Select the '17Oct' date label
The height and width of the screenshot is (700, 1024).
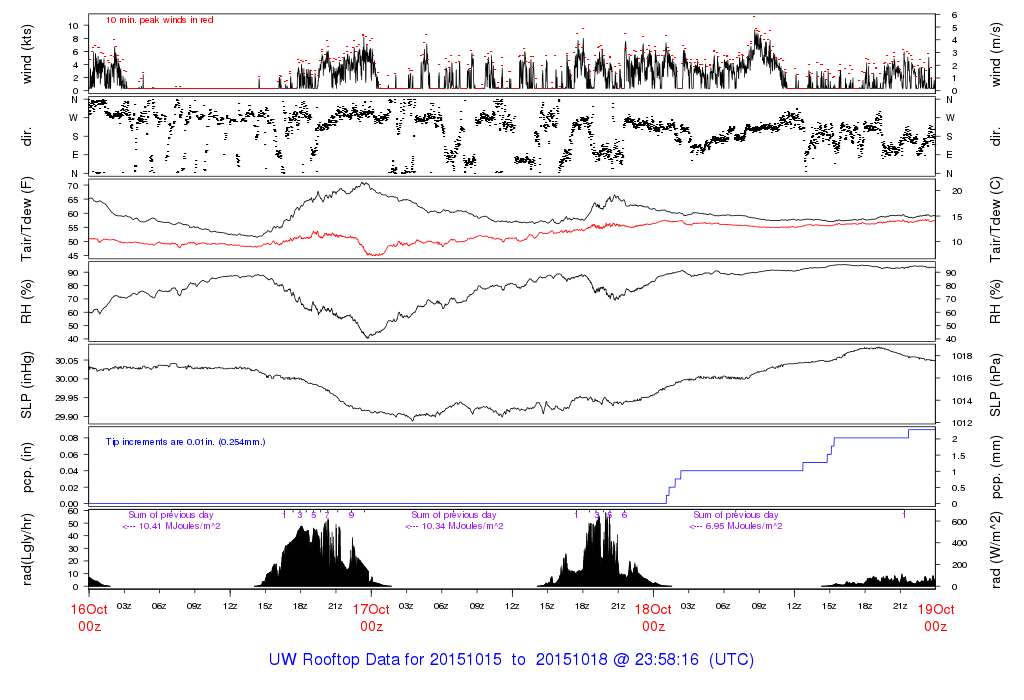point(371,609)
